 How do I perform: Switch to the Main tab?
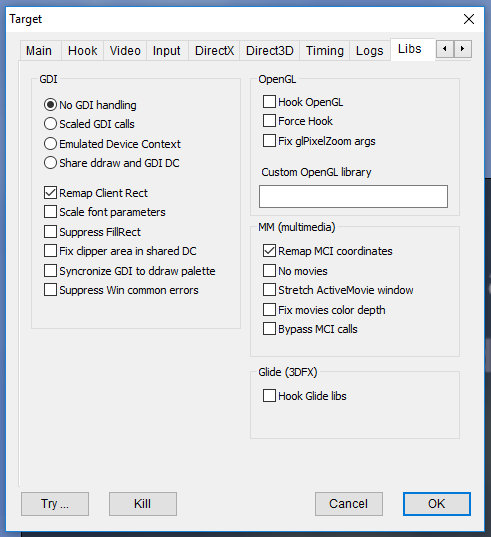[40, 51]
